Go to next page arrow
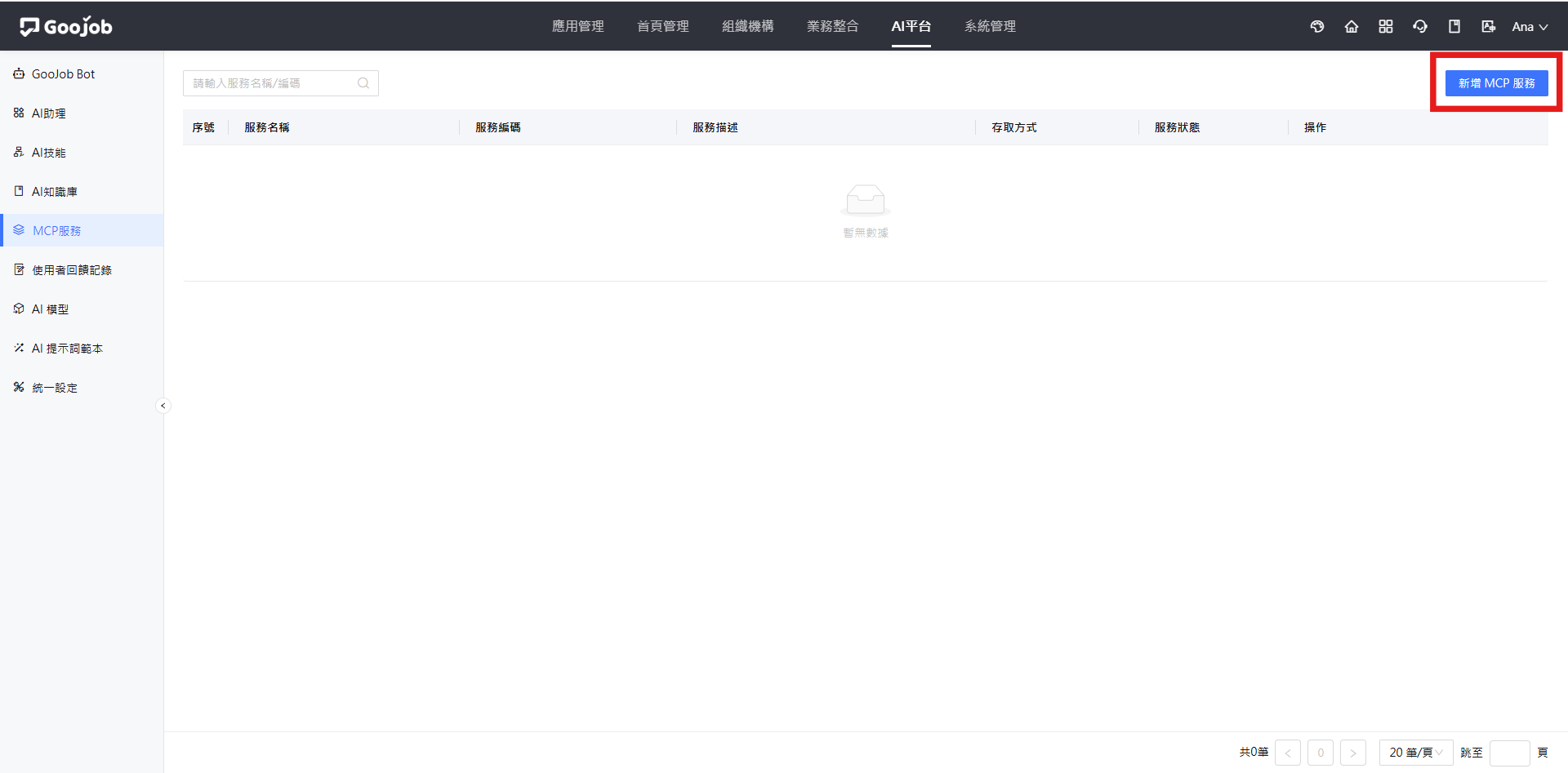 point(1353,753)
